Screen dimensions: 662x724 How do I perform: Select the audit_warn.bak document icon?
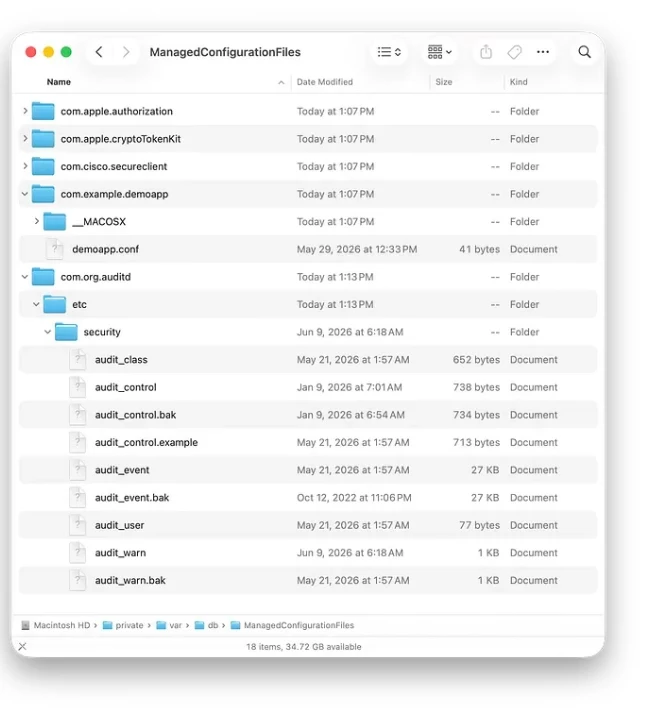tap(78, 580)
